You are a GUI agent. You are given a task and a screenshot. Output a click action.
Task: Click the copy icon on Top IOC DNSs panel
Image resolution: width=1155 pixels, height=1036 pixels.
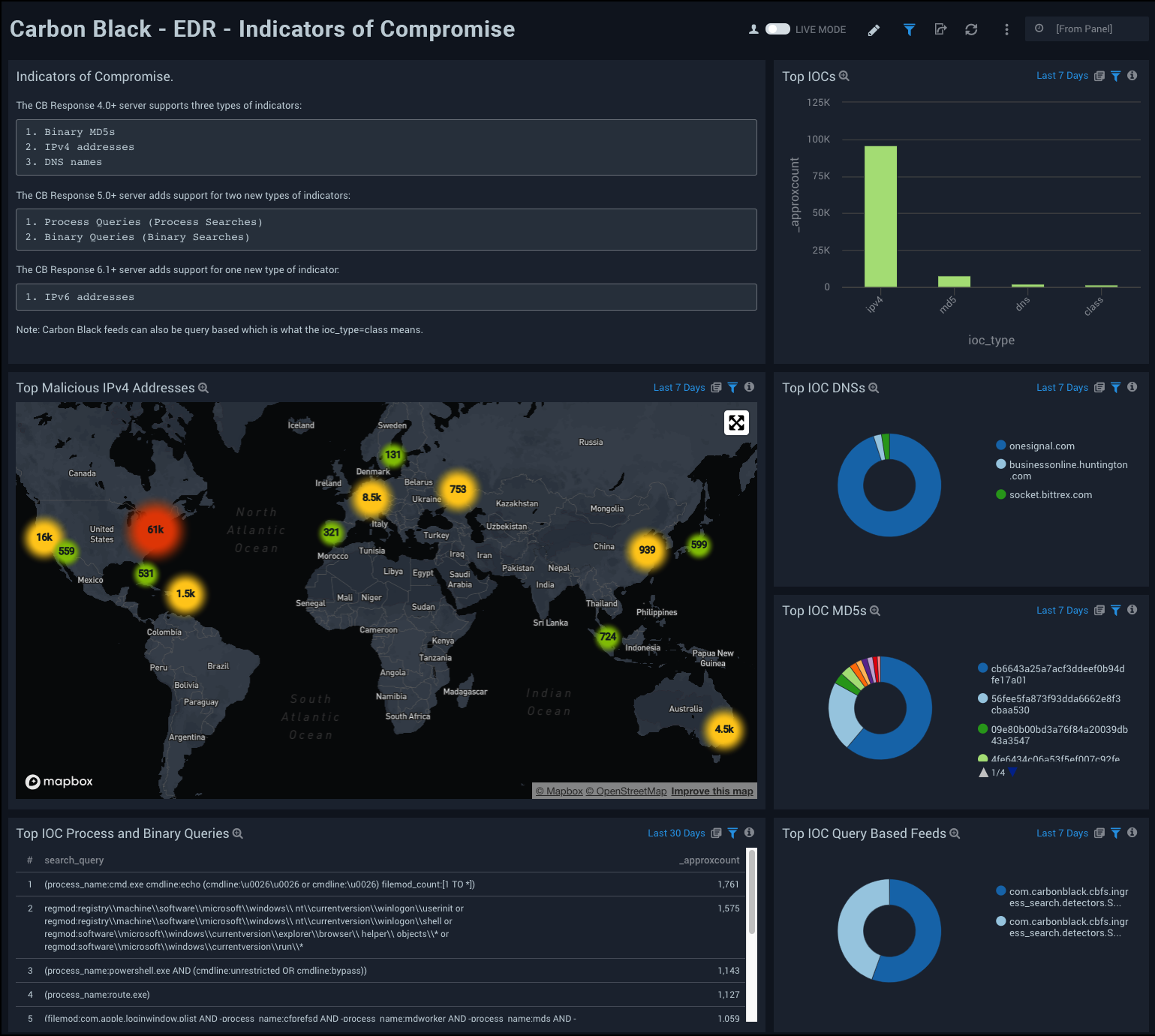click(x=1099, y=388)
